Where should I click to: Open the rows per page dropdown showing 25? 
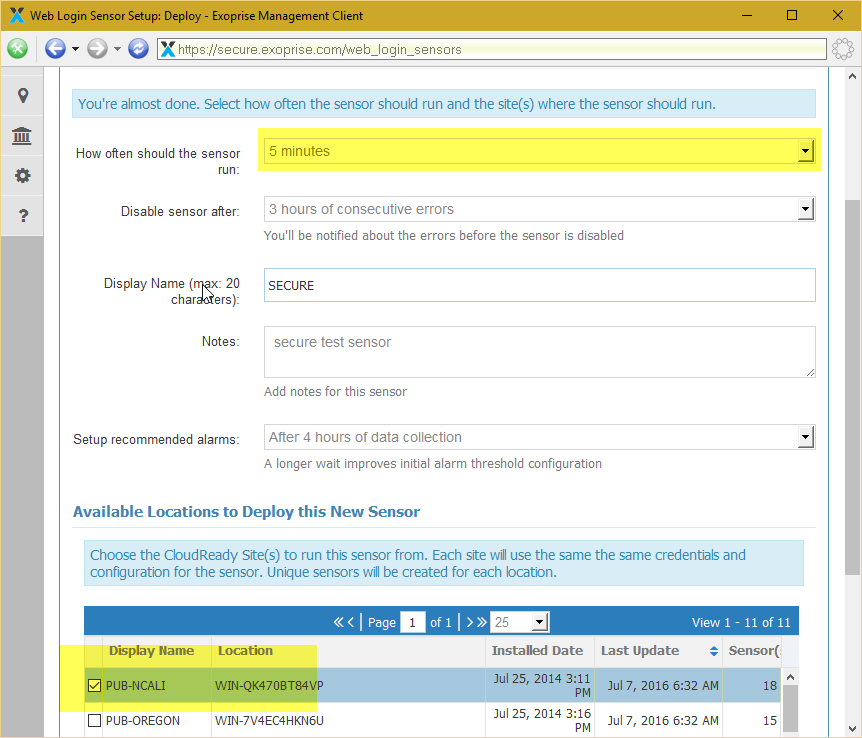(x=519, y=622)
